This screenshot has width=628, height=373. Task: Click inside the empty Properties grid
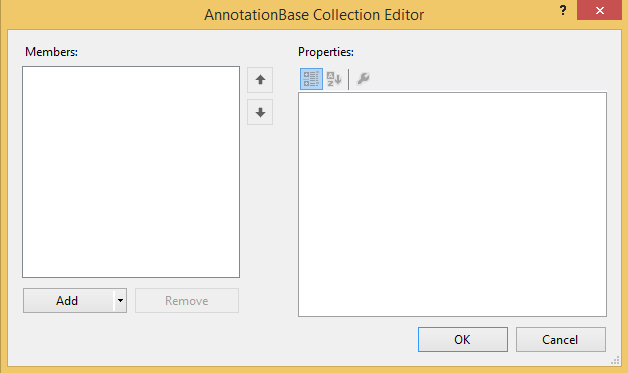[x=452, y=204]
